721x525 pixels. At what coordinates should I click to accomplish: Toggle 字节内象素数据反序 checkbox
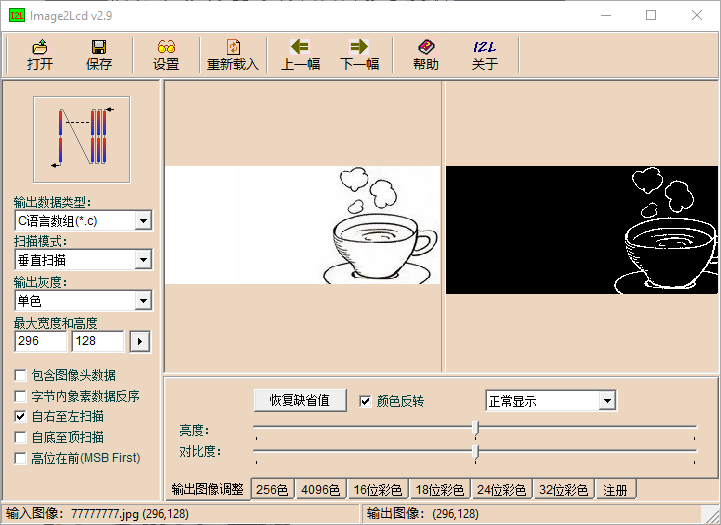(x=20, y=396)
